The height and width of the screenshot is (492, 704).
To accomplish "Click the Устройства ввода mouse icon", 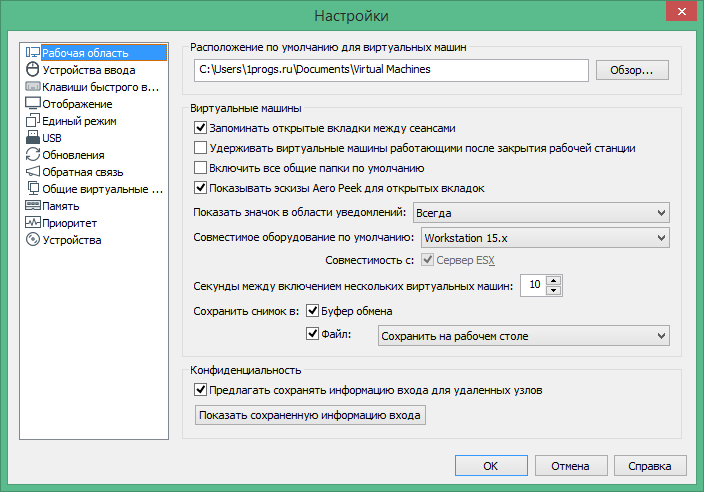I will tap(32, 70).
